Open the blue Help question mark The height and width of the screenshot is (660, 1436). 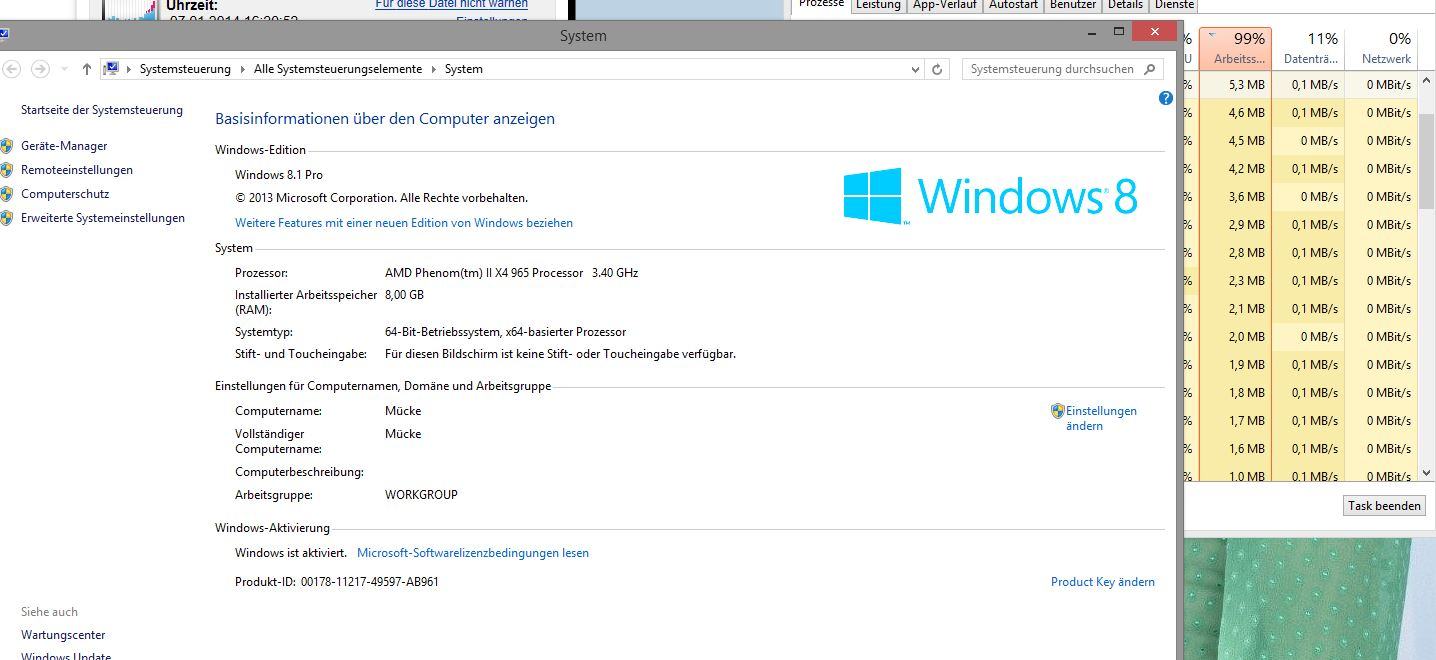[x=1165, y=98]
